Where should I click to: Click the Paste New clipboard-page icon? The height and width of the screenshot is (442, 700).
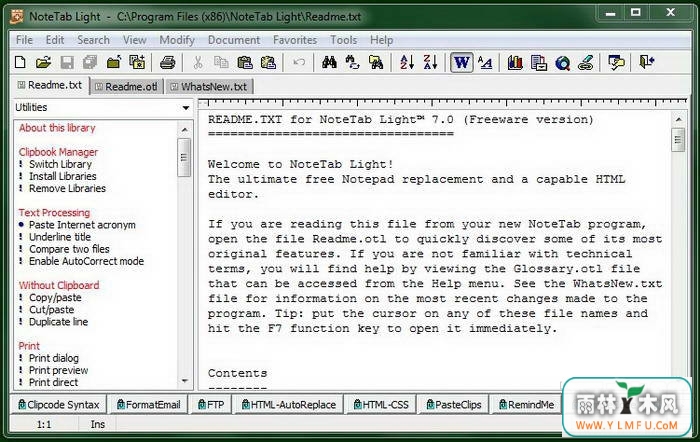pos(268,62)
